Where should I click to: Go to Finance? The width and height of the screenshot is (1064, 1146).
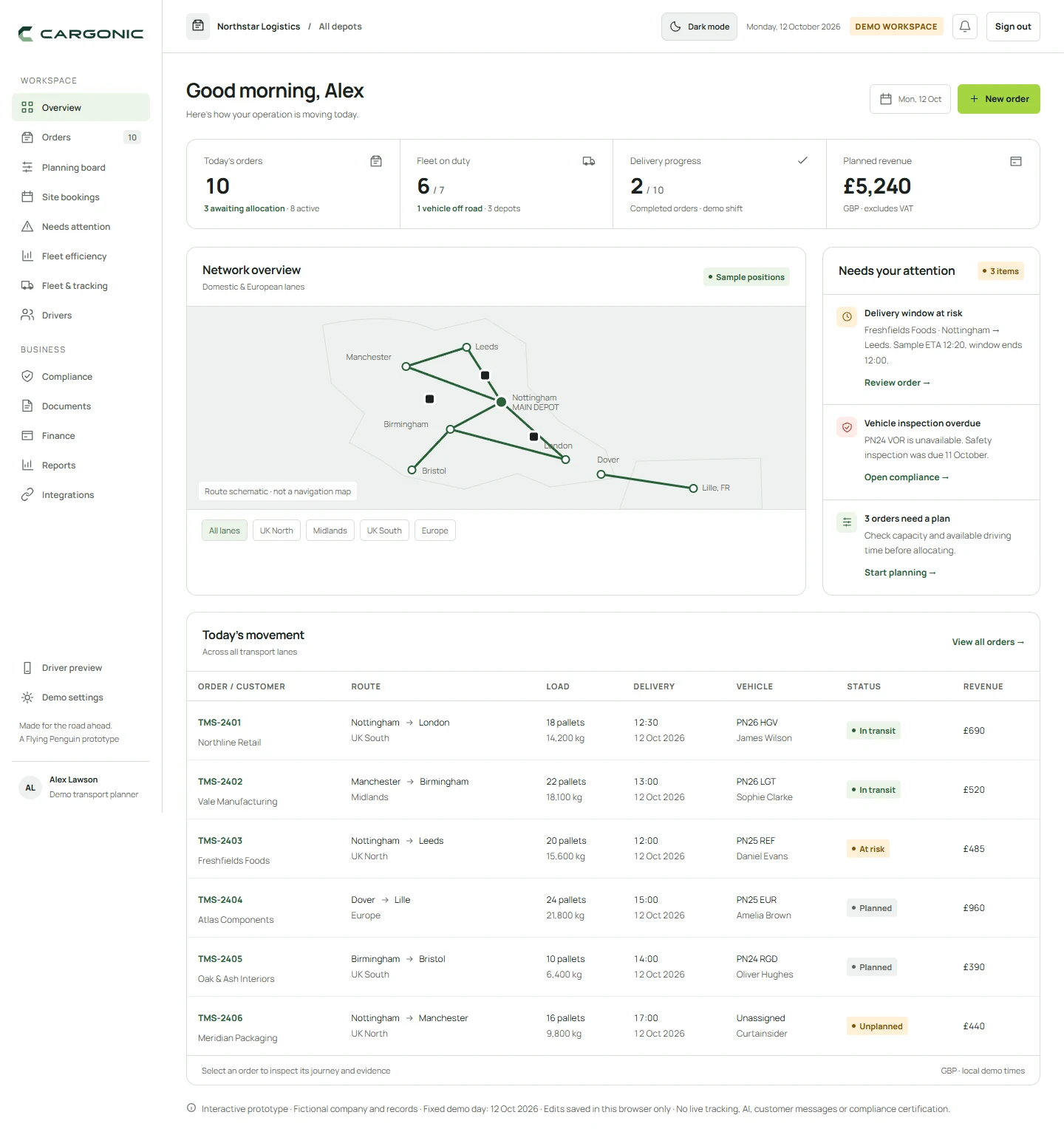pos(81,436)
